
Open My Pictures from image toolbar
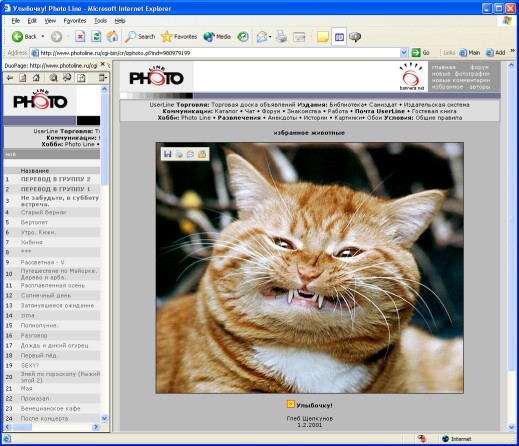click(x=202, y=154)
